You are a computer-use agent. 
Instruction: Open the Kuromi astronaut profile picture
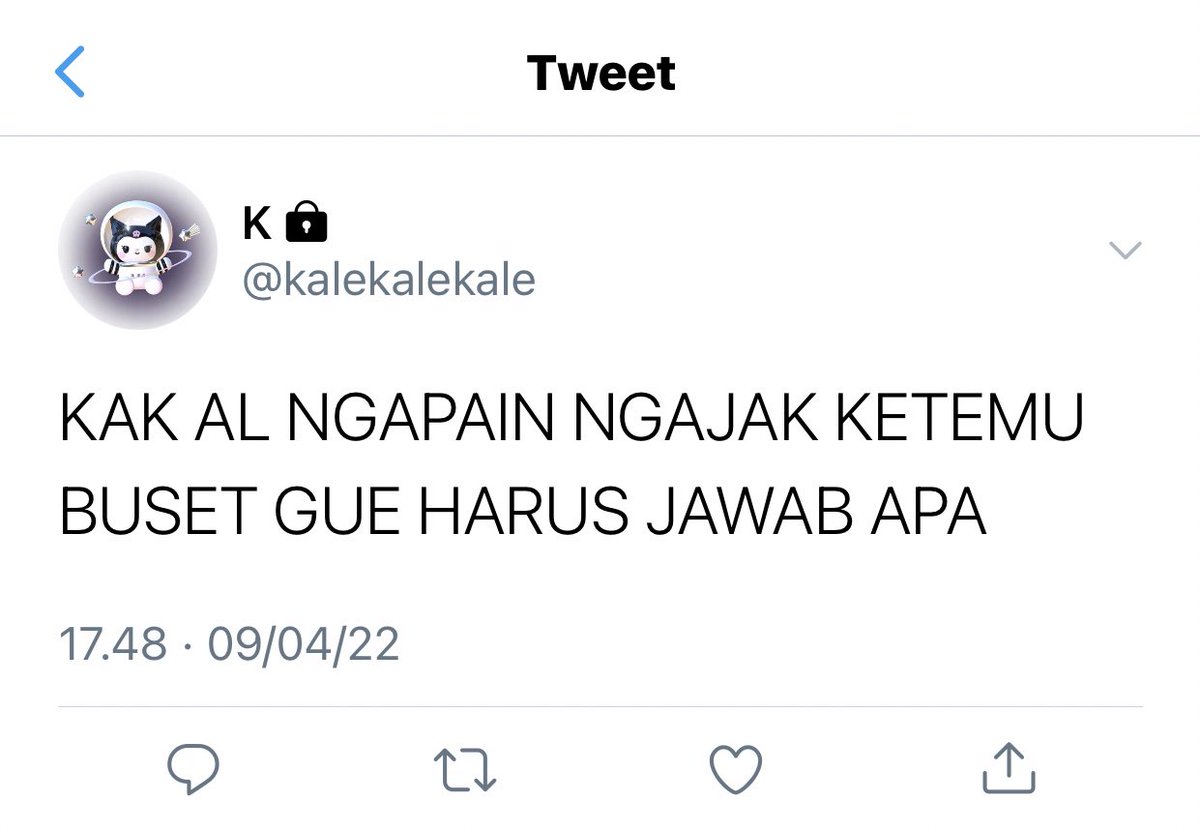tap(137, 250)
